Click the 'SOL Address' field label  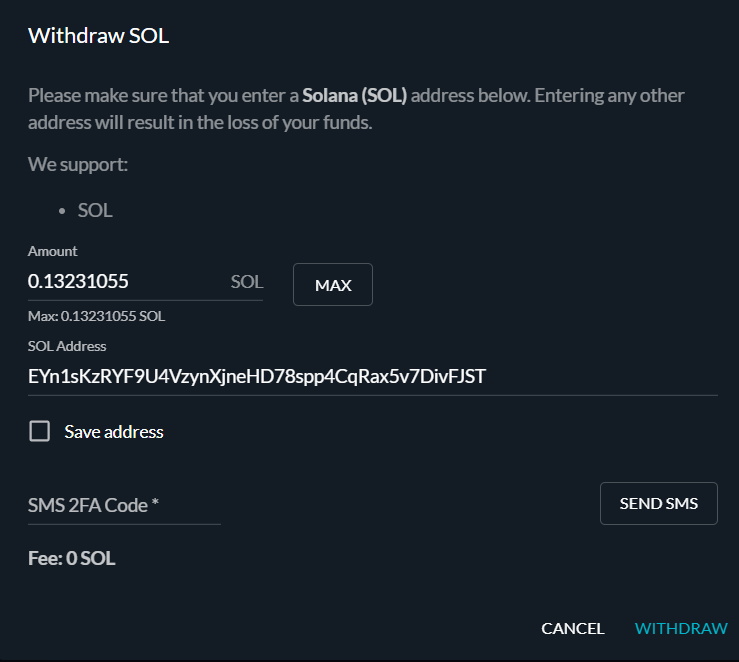(x=67, y=346)
